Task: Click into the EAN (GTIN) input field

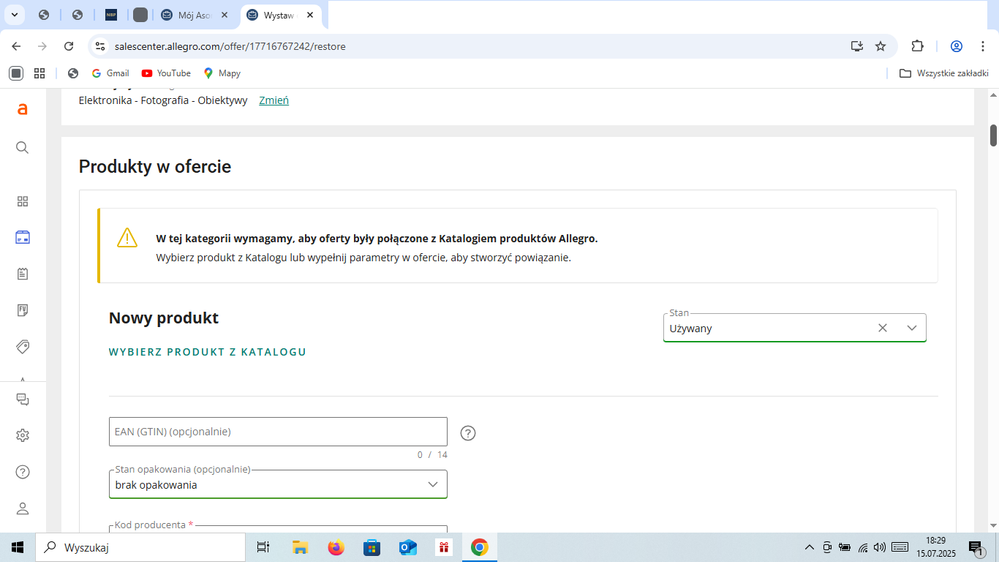Action: point(278,432)
